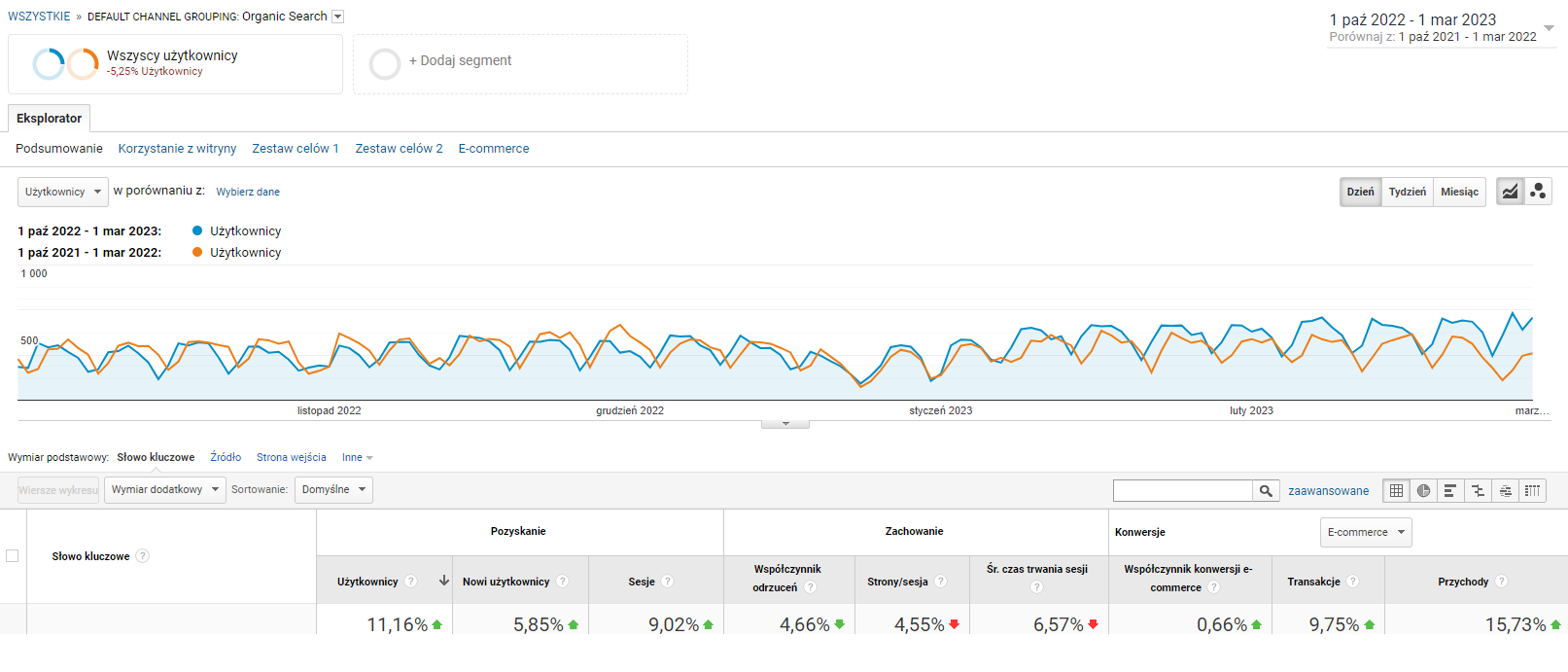
Task: Expand the E-commerce conversions dropdown
Action: pyautogui.click(x=1365, y=532)
